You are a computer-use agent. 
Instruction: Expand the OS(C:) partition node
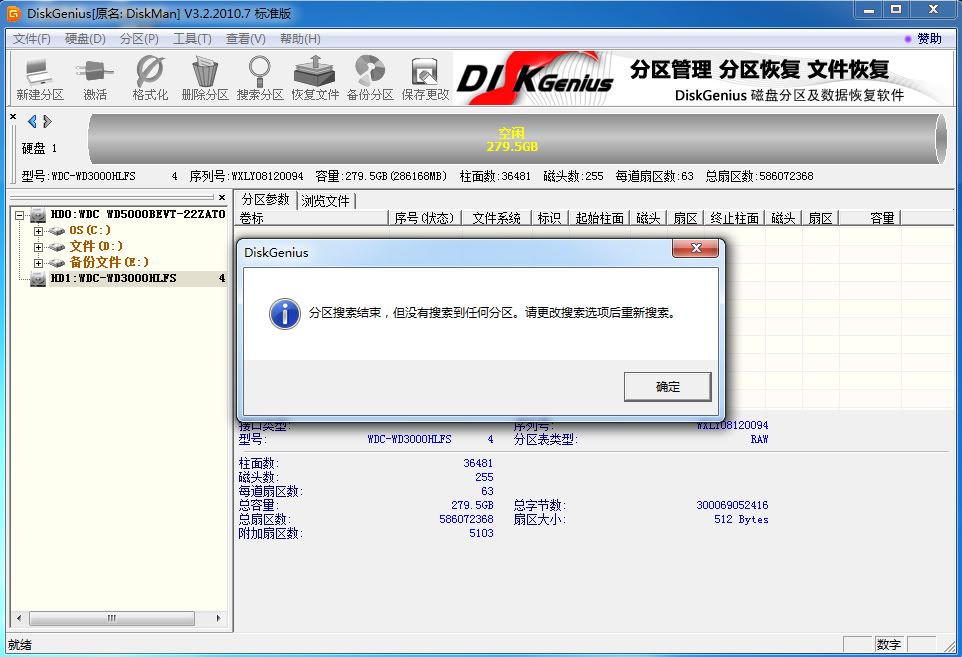pos(39,231)
